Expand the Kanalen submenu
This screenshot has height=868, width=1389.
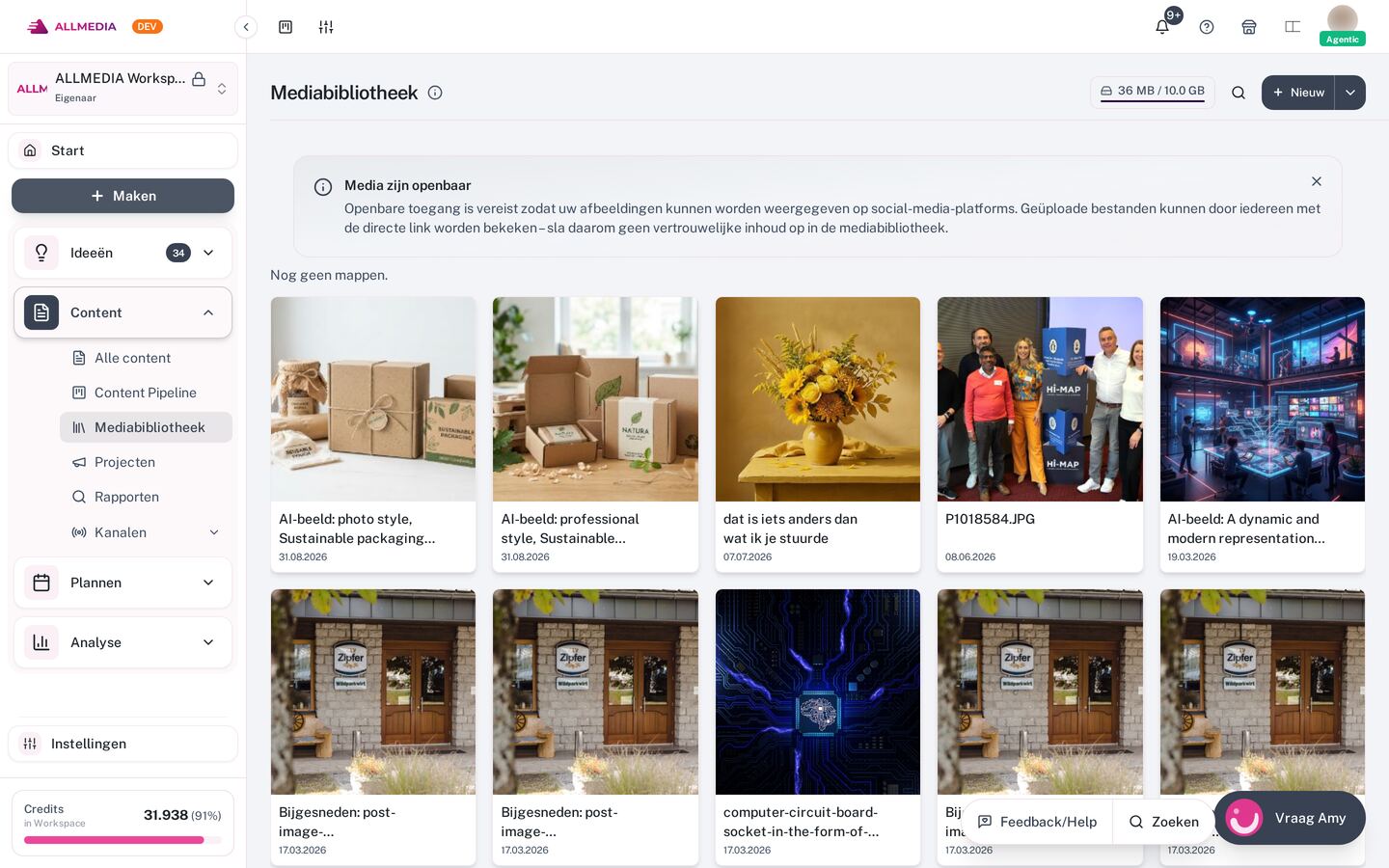[x=214, y=532]
